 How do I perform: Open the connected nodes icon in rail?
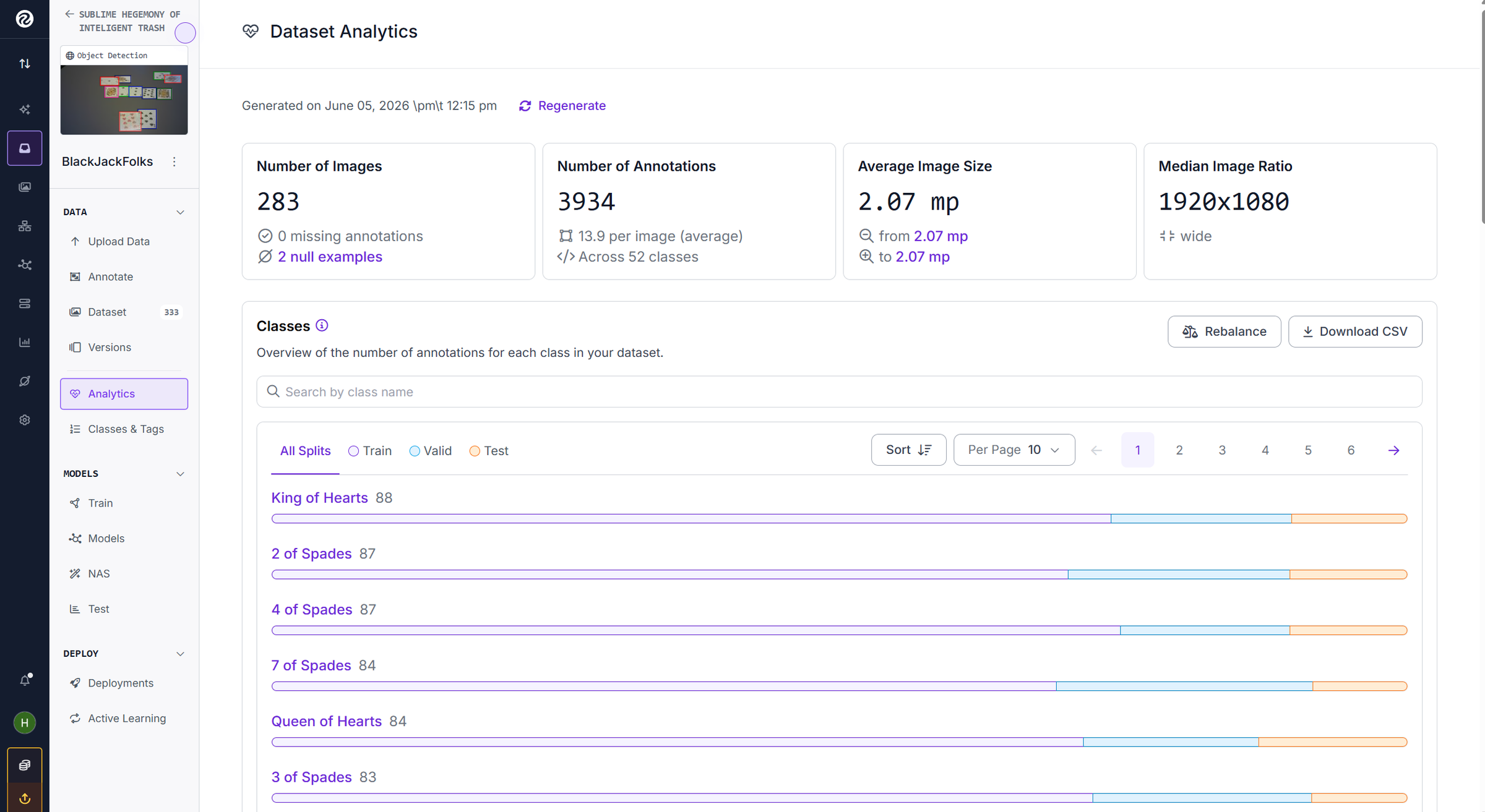[x=25, y=265]
